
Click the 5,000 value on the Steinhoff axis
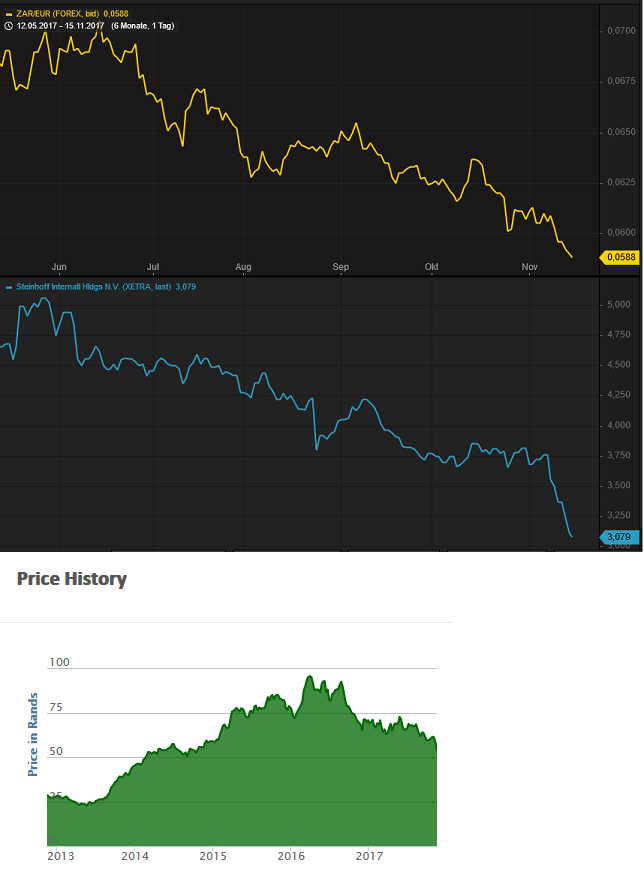click(x=621, y=304)
